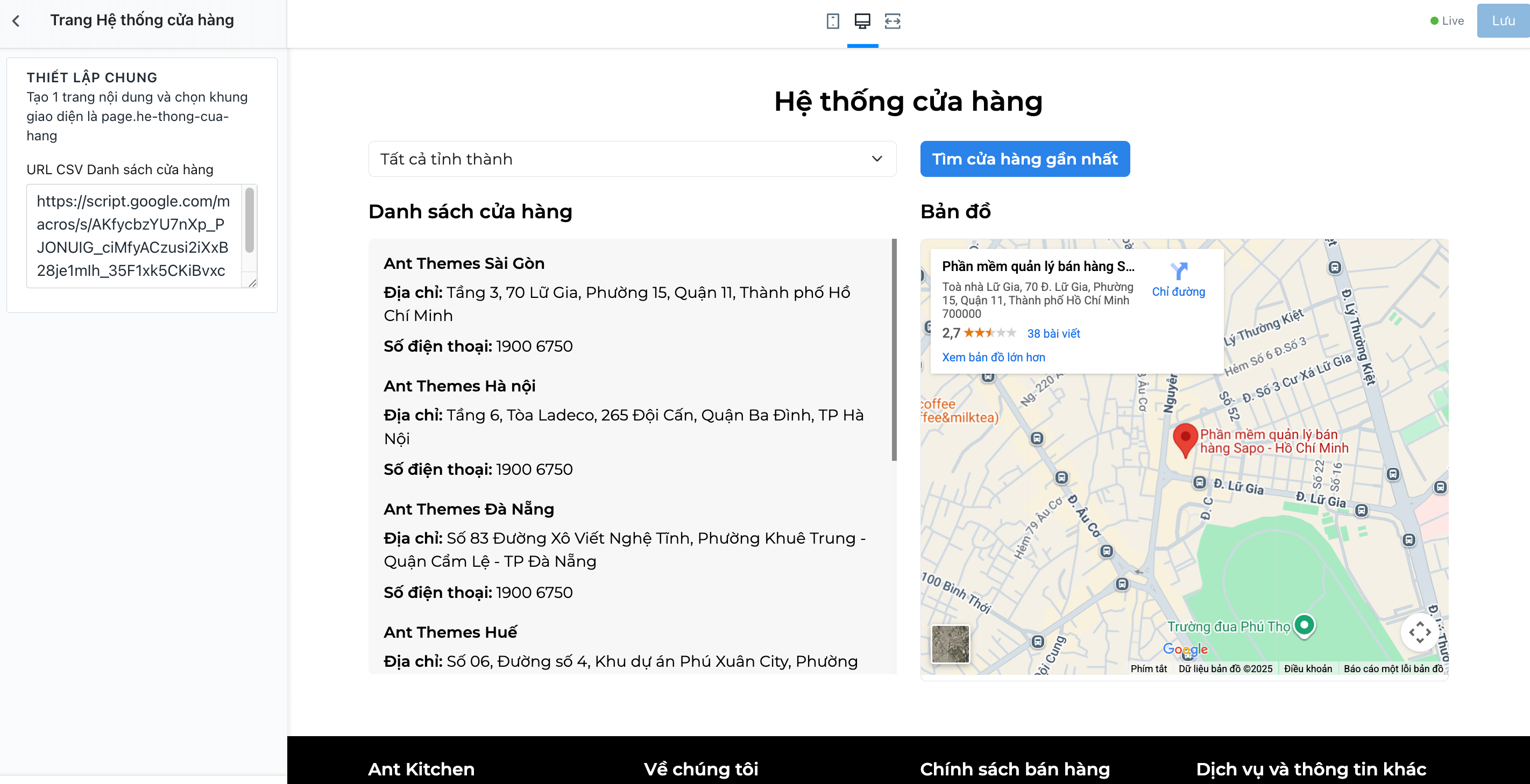Image resolution: width=1530 pixels, height=784 pixels.
Task: Click the Đà Nẵng phone number 1900 6750
Action: (534, 593)
